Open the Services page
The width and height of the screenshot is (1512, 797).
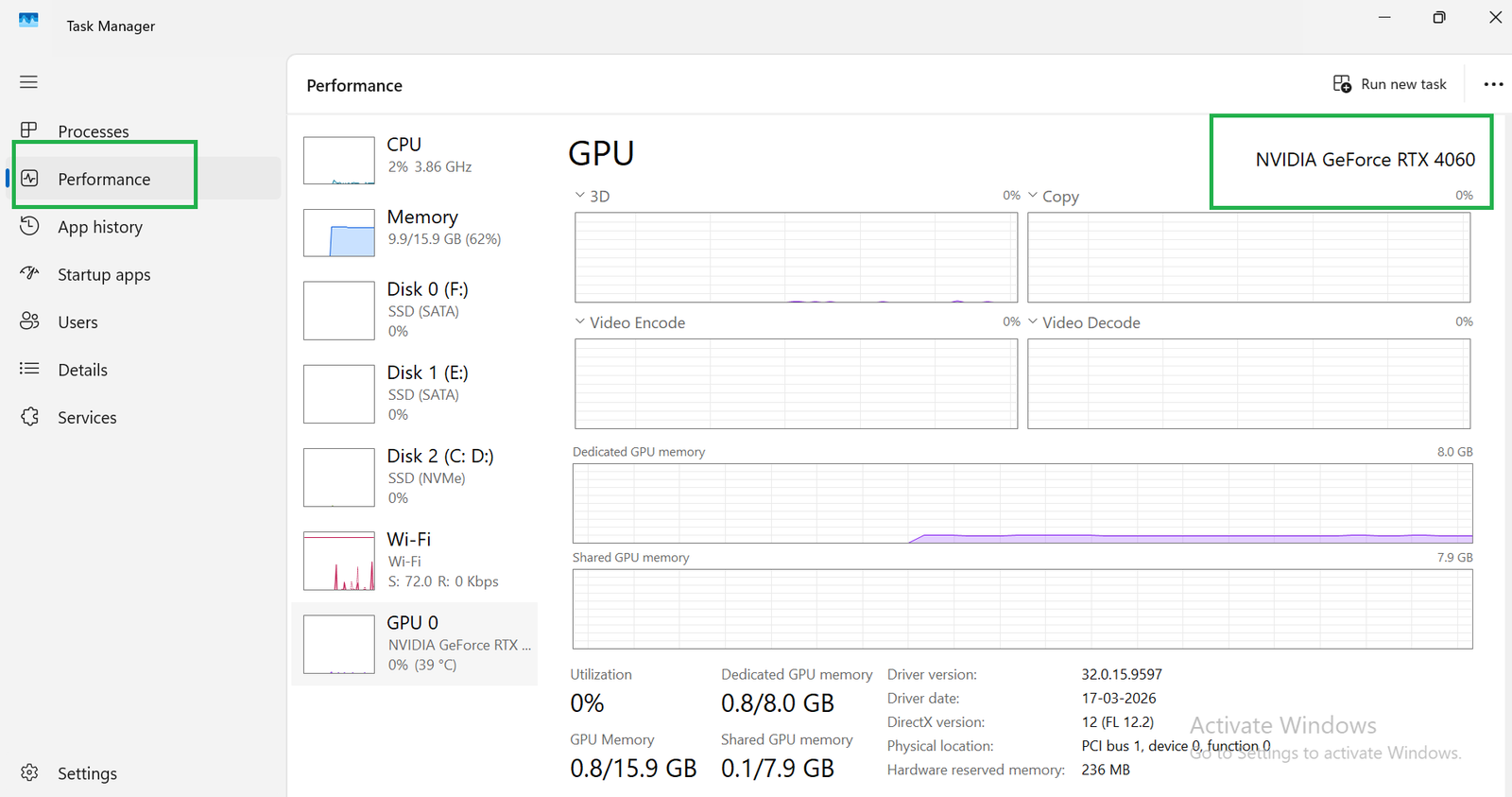(x=87, y=418)
